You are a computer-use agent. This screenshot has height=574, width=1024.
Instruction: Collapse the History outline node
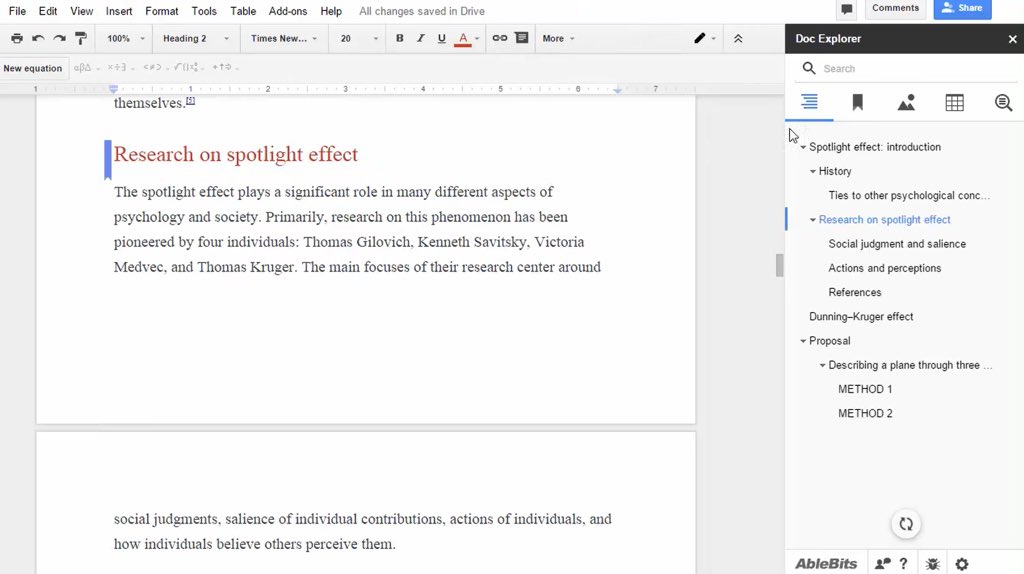[x=813, y=172]
